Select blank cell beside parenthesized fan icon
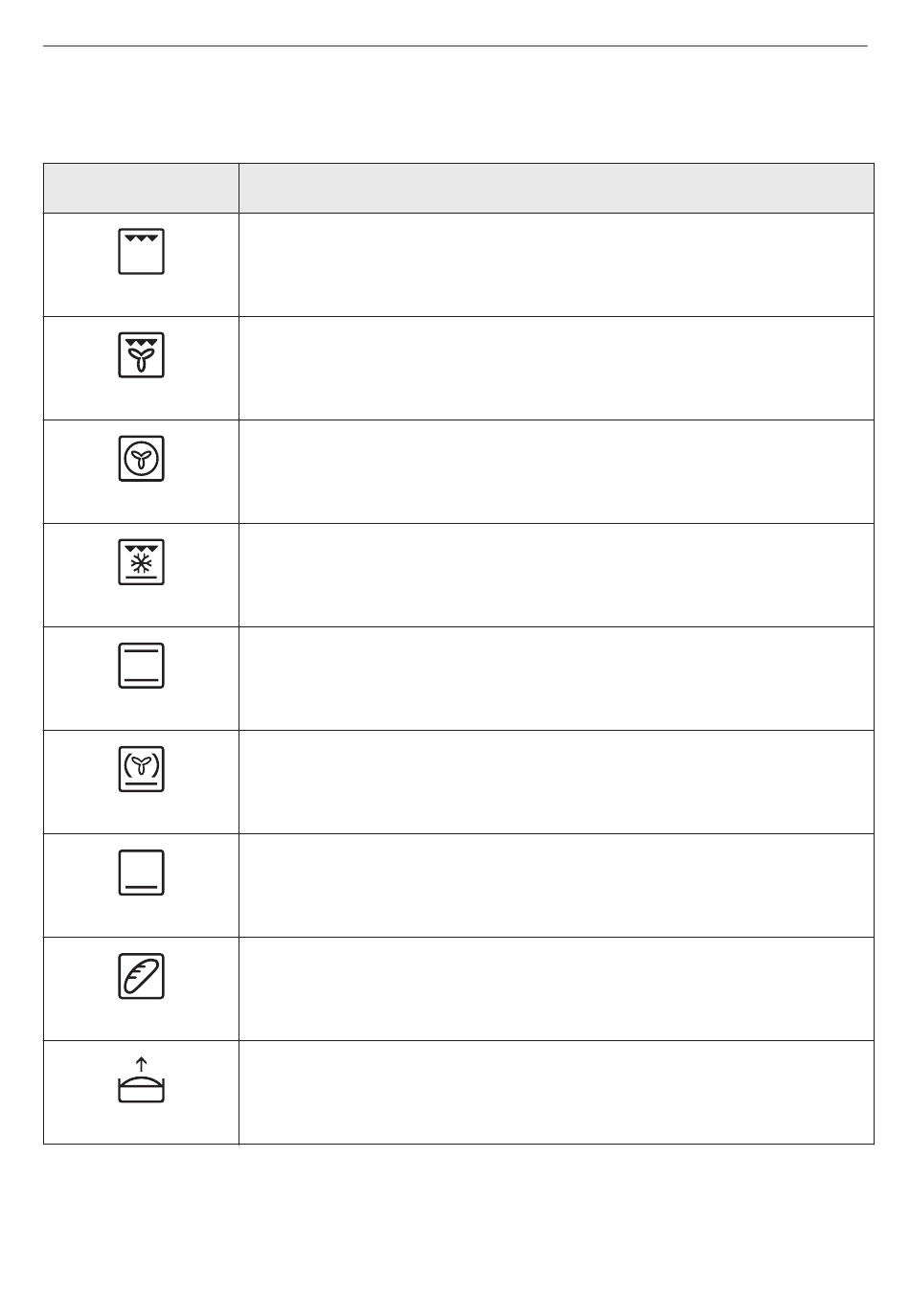This screenshot has width=910, height=1316. (557, 782)
